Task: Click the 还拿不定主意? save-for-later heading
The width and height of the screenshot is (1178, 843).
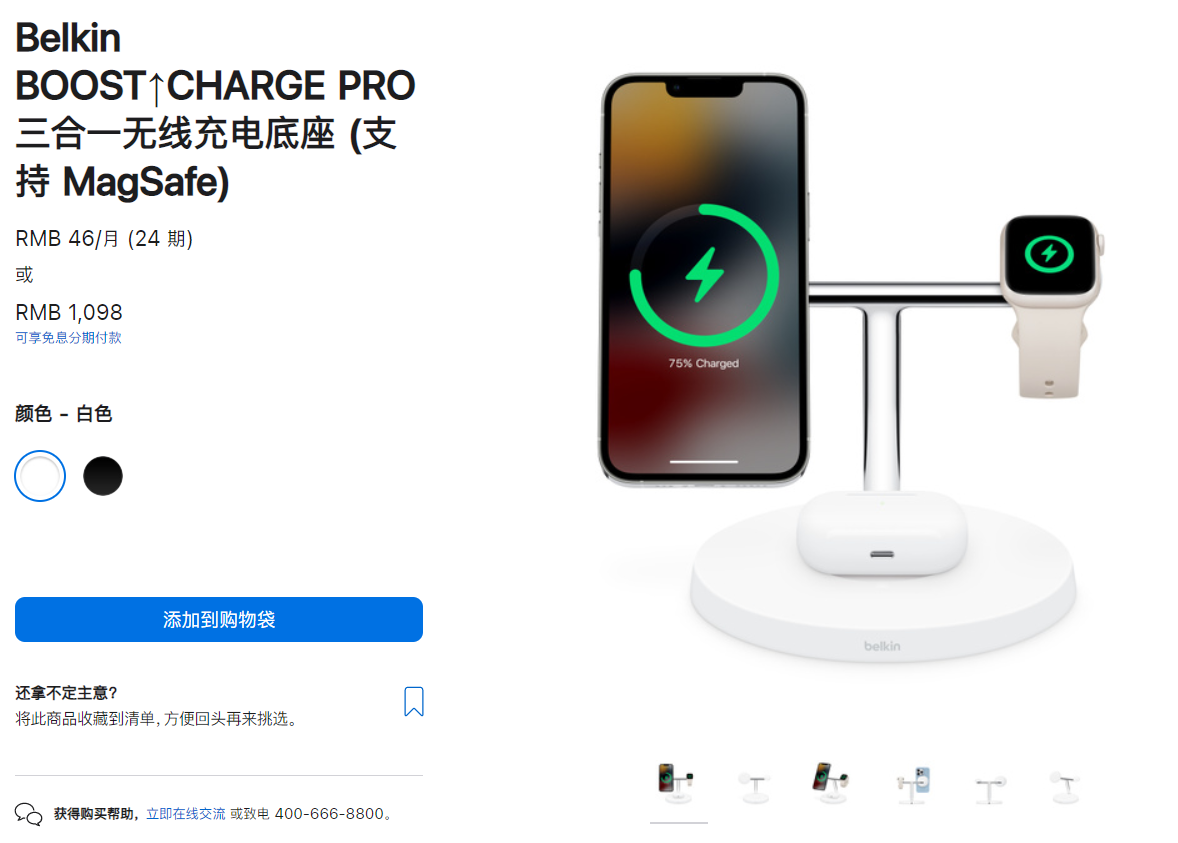Action: (67, 693)
